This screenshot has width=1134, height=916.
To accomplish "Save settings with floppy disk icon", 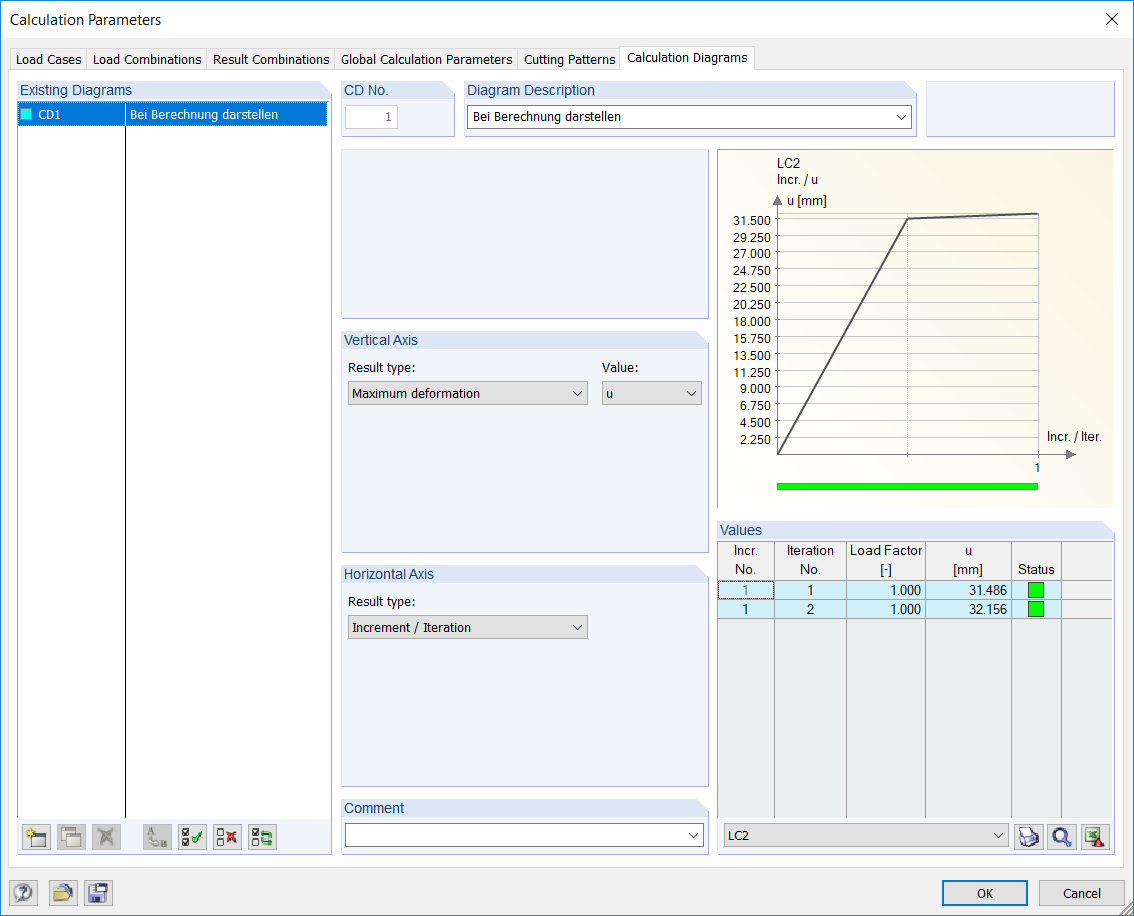I will tap(98, 893).
